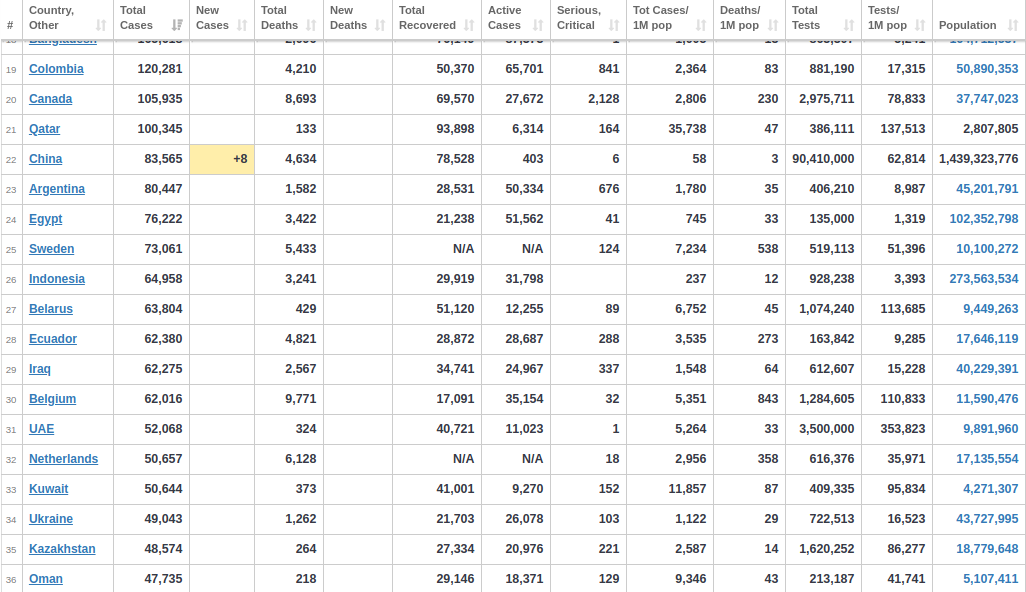Open Netherlands' population link 17,135,554
The height and width of the screenshot is (592, 1026).
click(987, 459)
